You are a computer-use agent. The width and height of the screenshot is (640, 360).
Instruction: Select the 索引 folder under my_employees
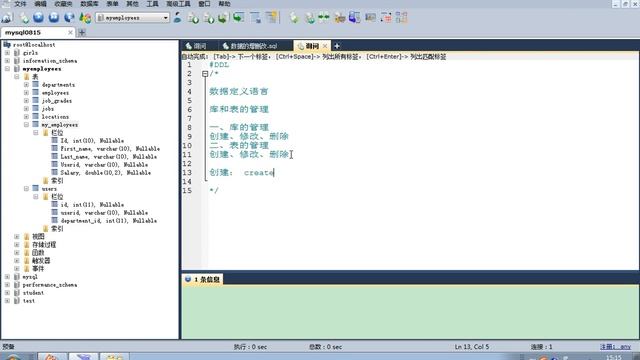pyautogui.click(x=57, y=181)
